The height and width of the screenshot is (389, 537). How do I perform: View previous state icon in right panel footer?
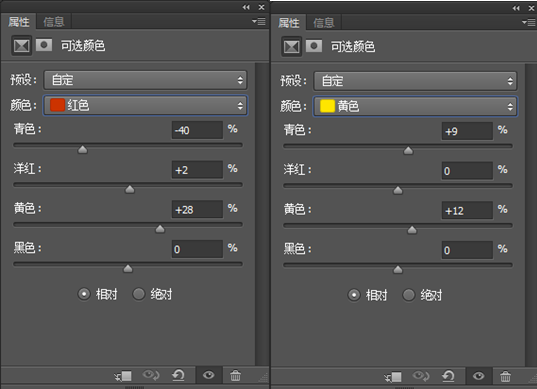pos(421,376)
